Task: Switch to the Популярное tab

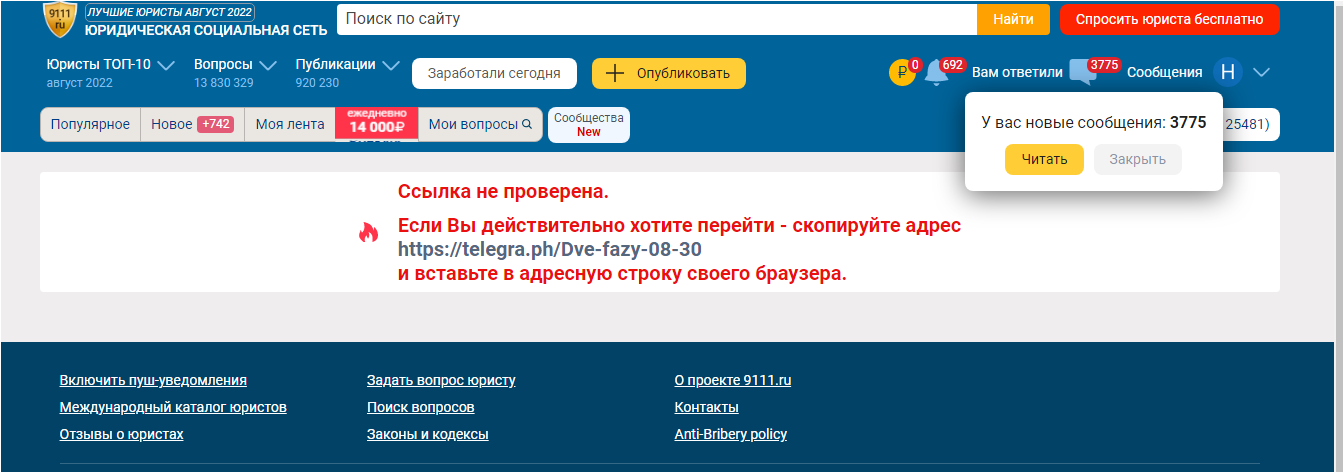Action: tap(90, 125)
